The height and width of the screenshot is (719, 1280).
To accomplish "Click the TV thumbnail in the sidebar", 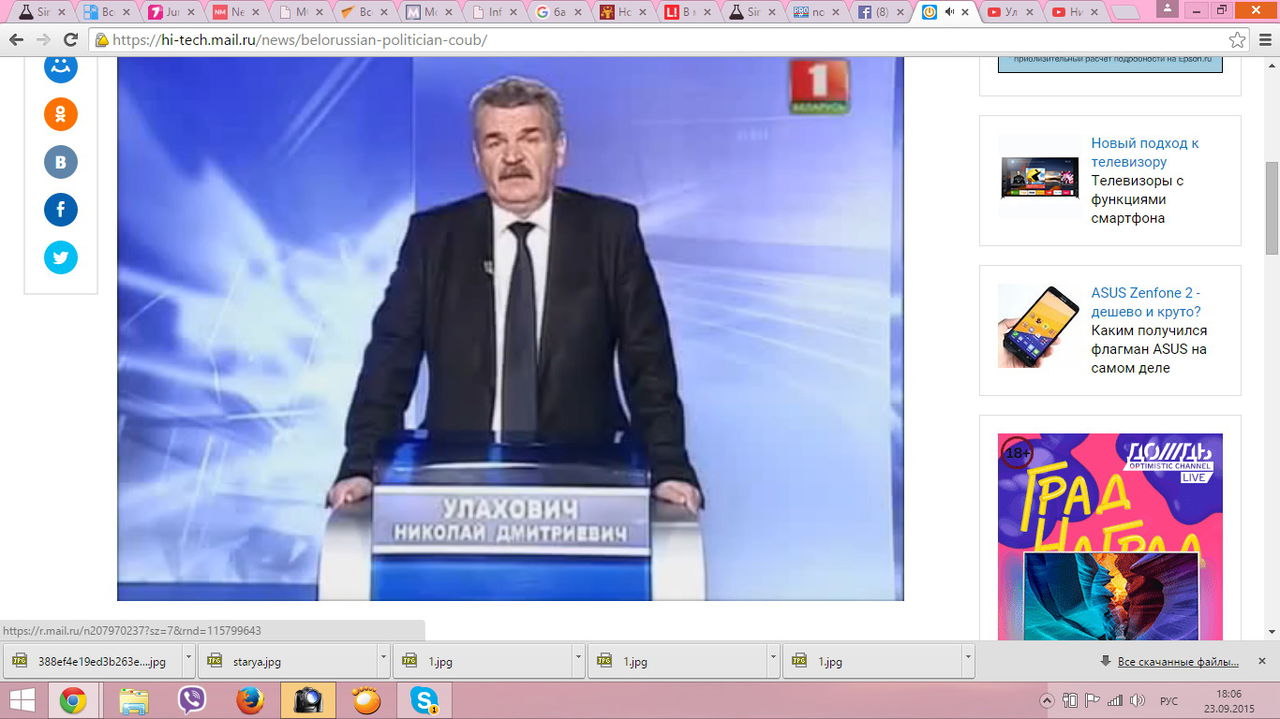I will click(x=1040, y=177).
